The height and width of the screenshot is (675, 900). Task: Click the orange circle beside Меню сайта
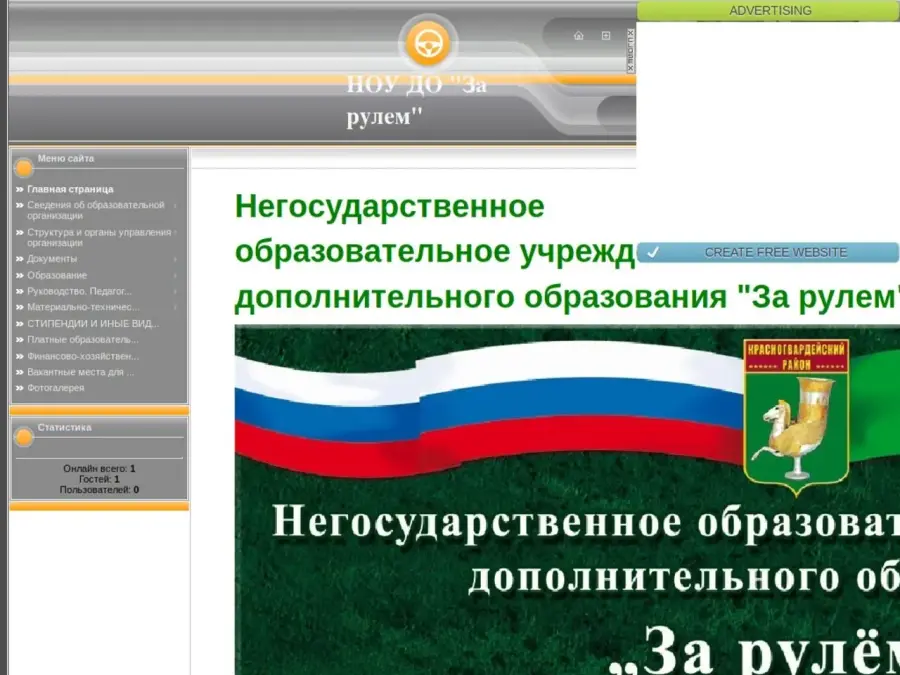click(23, 167)
